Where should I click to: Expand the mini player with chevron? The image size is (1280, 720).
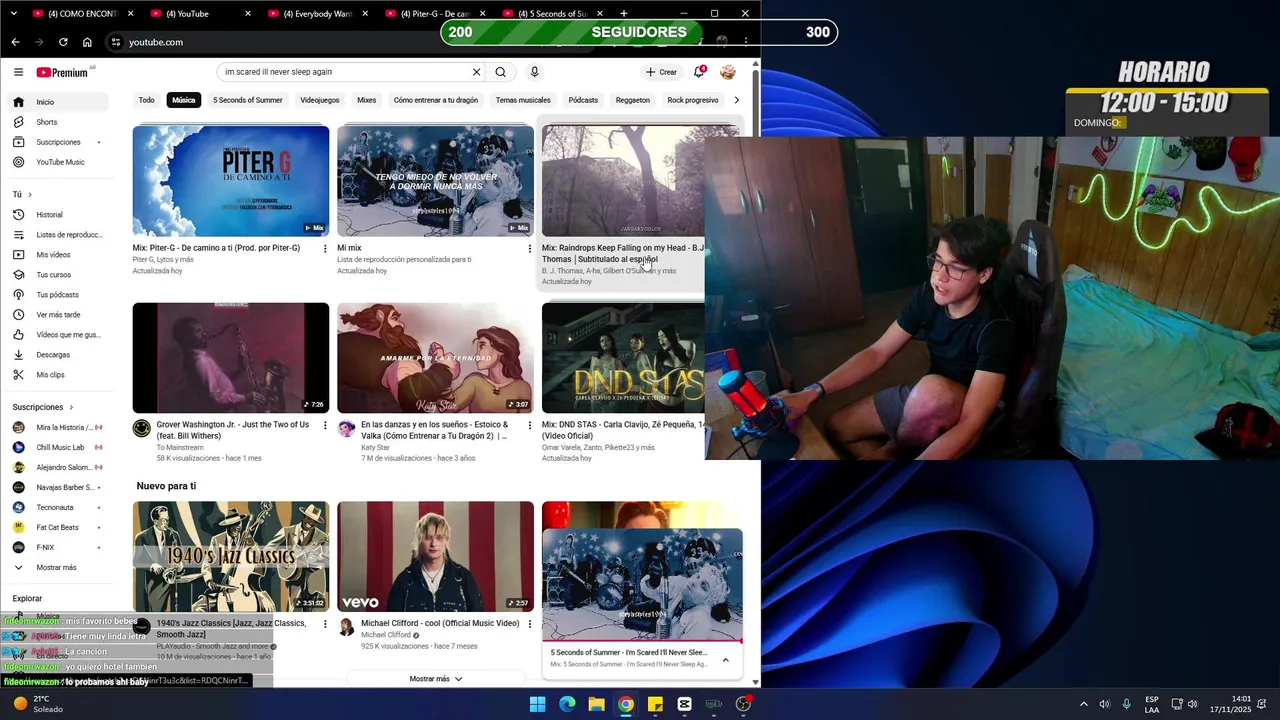[725, 660]
